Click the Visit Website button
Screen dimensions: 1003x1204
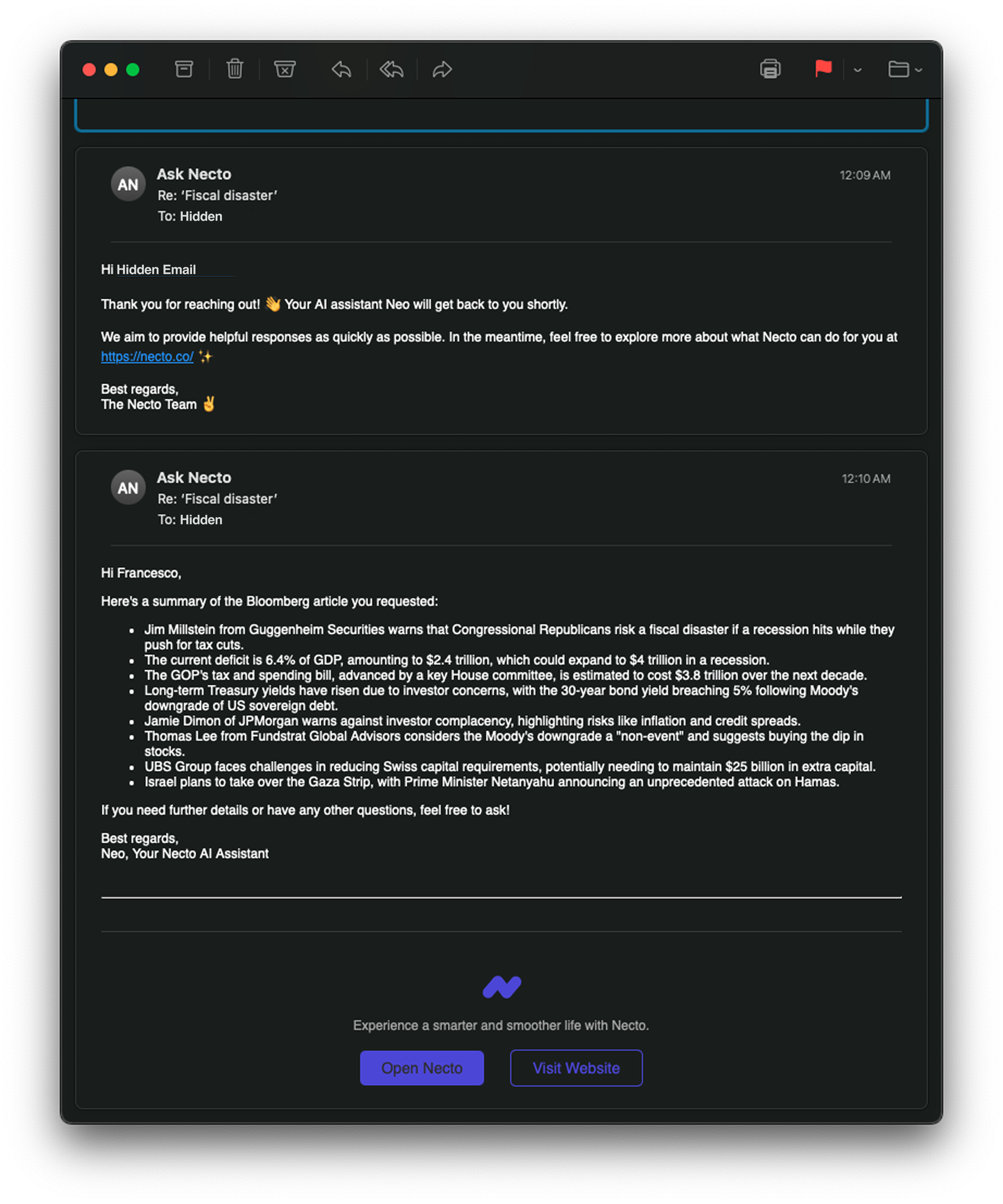click(x=576, y=1068)
